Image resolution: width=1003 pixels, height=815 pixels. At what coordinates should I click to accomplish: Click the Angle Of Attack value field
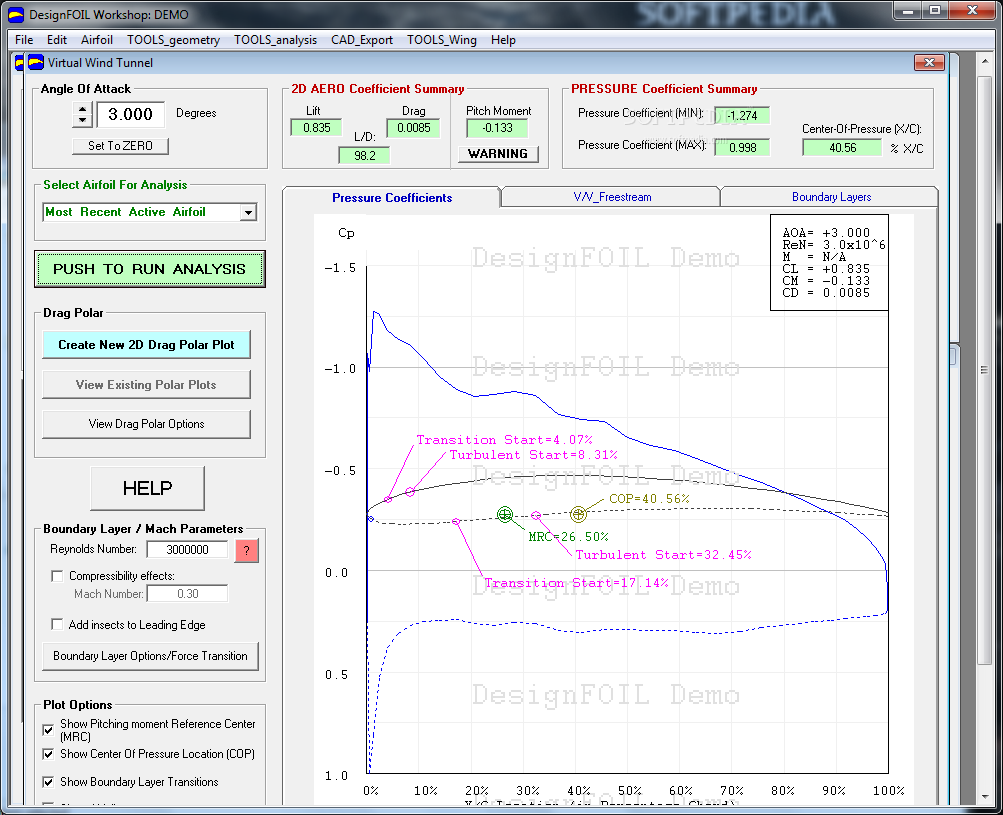(x=130, y=115)
